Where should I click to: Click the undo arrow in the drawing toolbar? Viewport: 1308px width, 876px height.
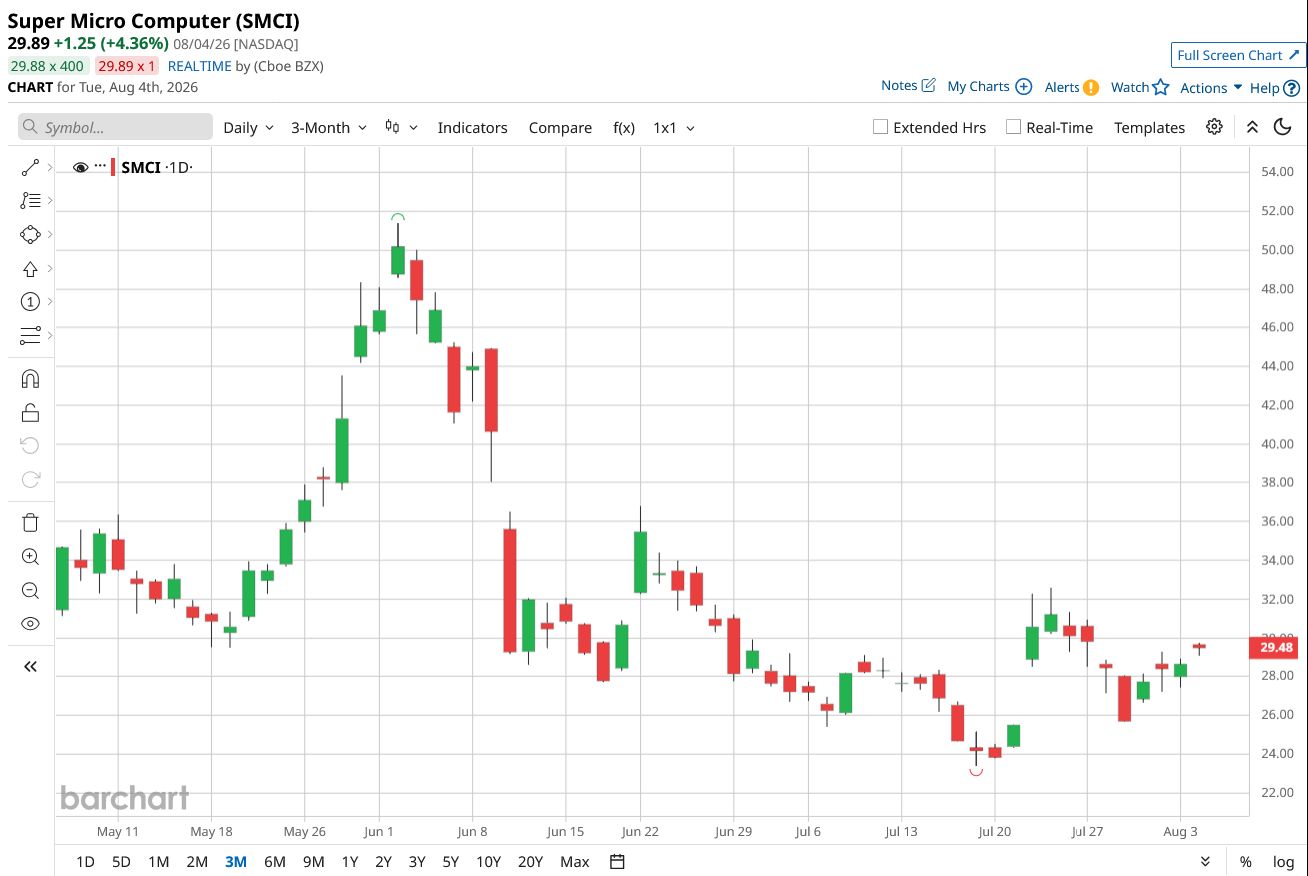tap(30, 445)
